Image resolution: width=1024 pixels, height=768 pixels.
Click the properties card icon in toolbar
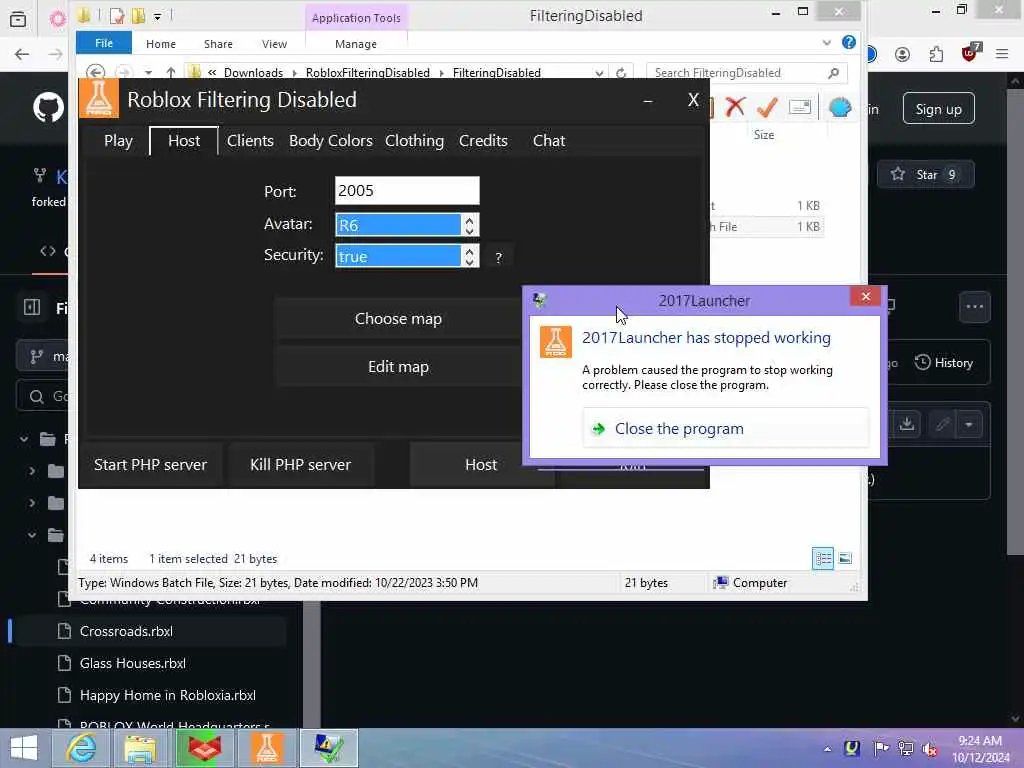[x=799, y=106]
